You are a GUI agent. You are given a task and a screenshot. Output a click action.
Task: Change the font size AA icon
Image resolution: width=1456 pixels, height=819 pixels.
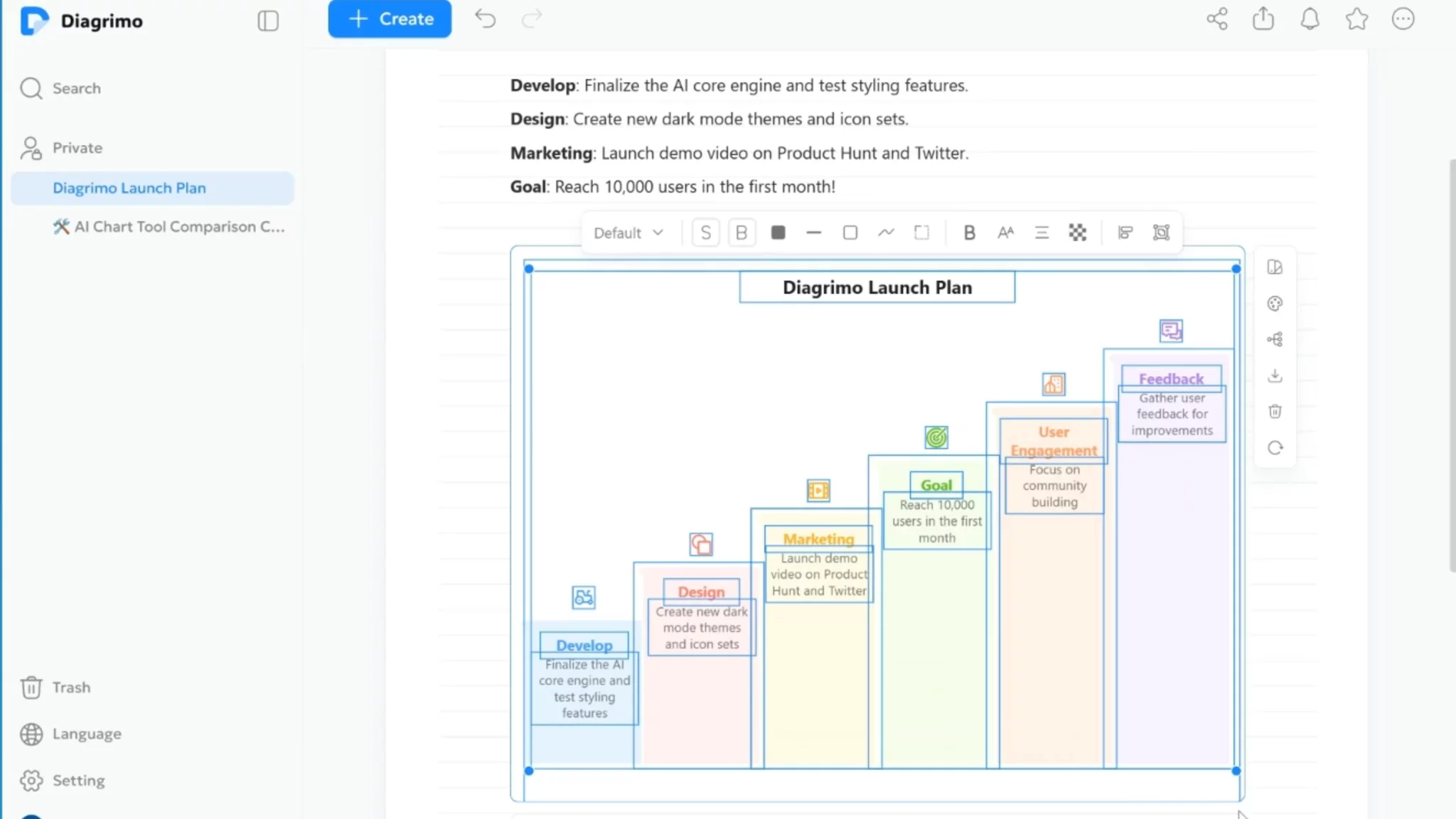point(1005,232)
